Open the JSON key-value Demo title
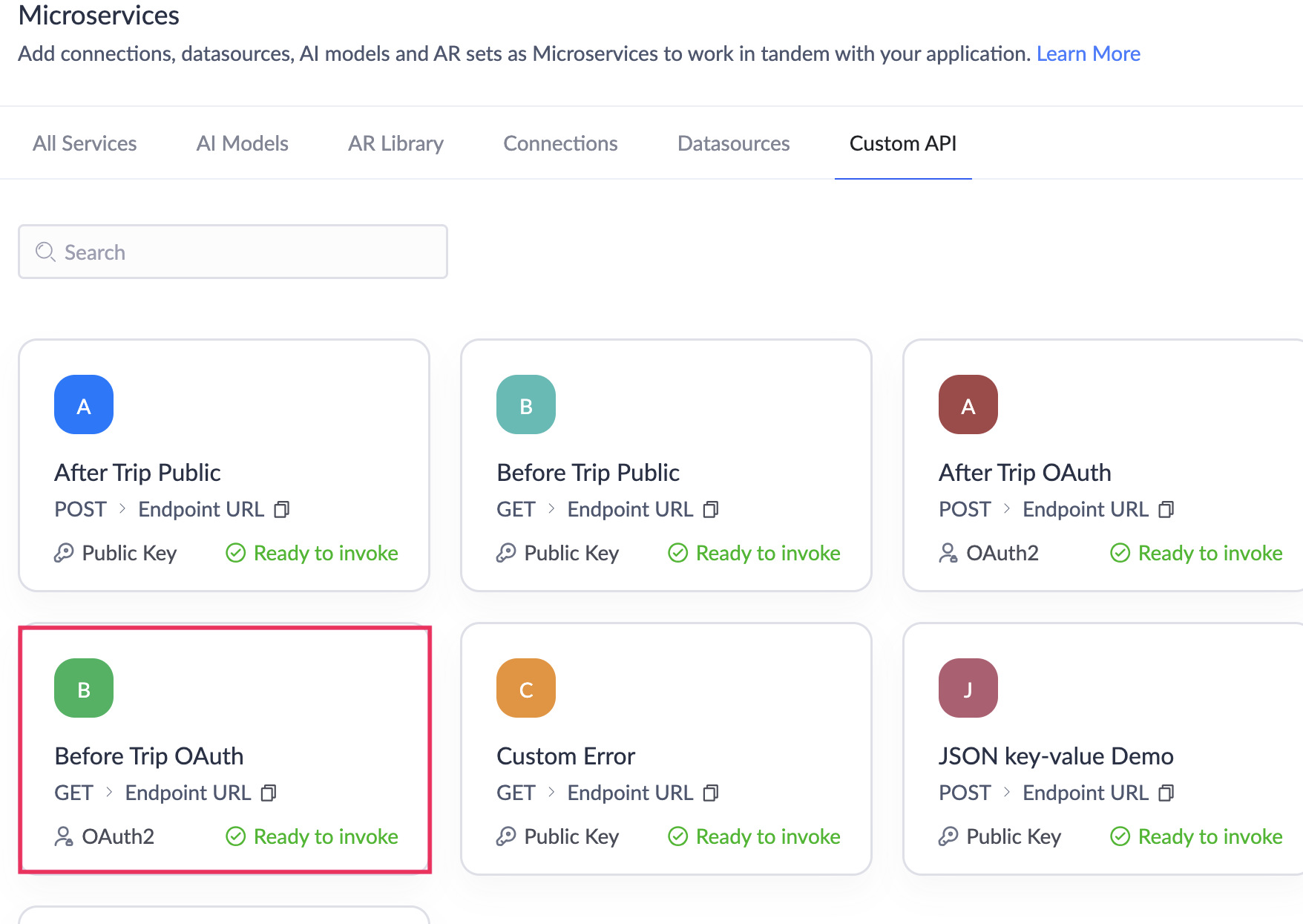Viewport: 1303px width, 924px height. (x=1056, y=756)
